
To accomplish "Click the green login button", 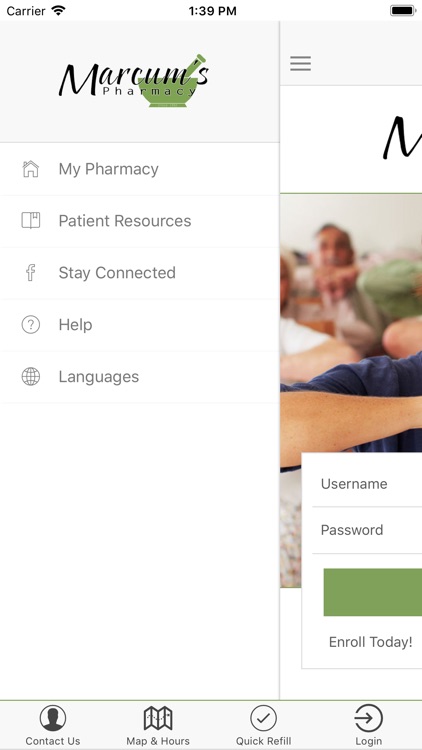I will 373,592.
